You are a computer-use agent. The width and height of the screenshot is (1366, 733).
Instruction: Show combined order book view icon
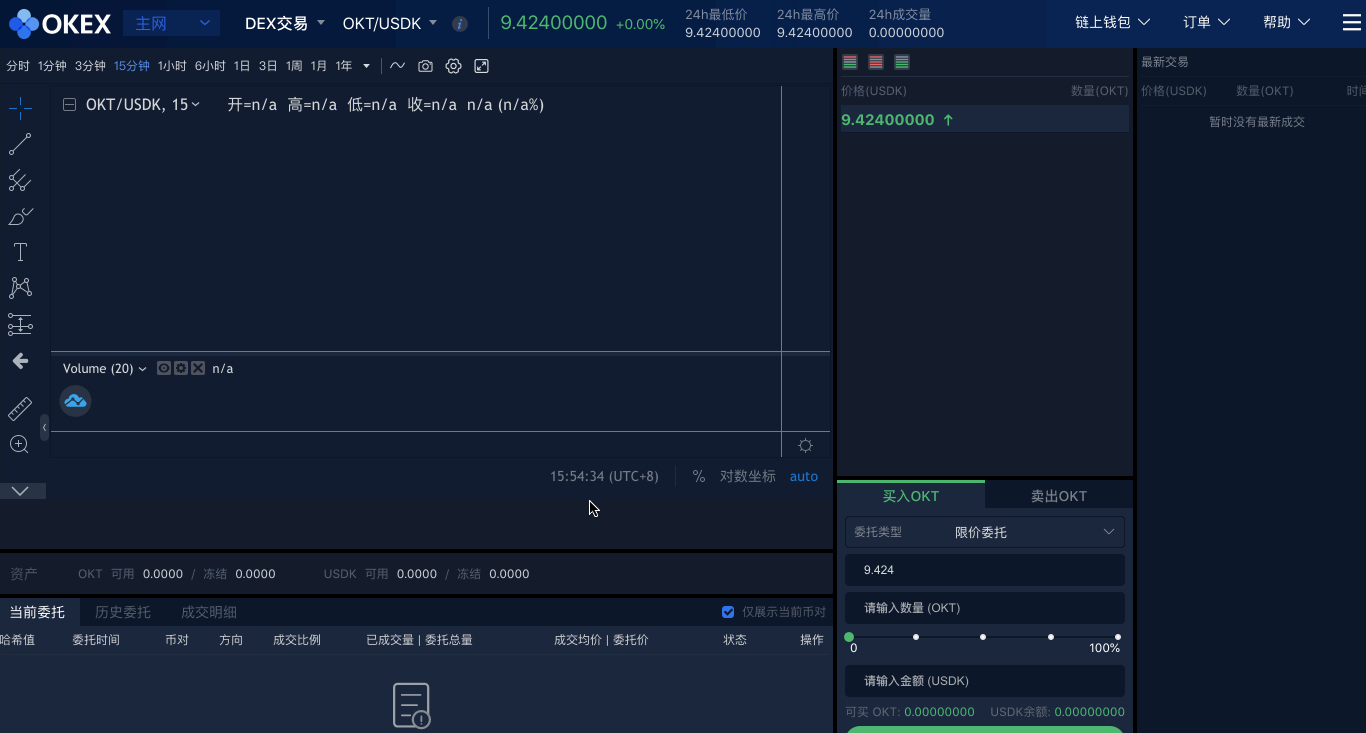click(850, 62)
